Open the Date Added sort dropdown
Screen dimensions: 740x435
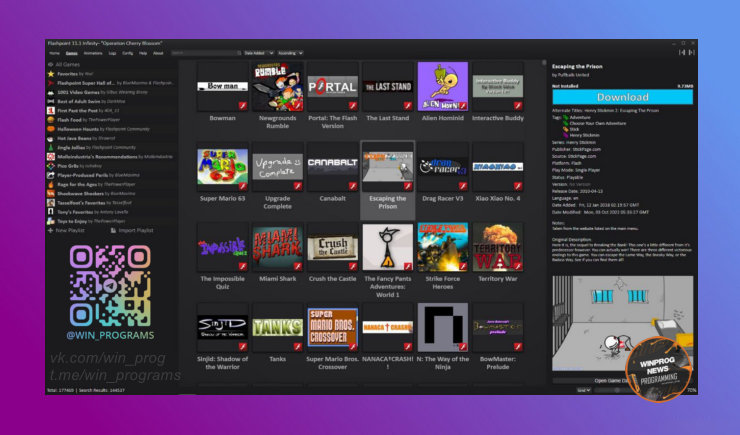259,53
